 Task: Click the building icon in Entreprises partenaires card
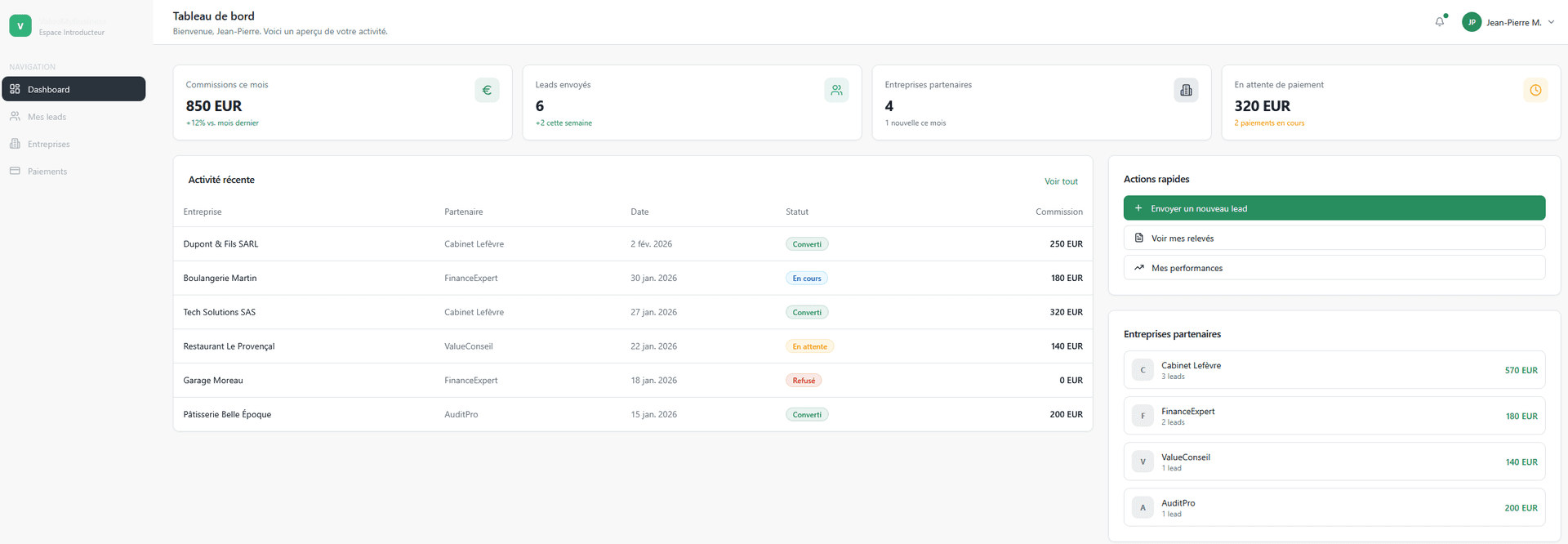click(1186, 90)
